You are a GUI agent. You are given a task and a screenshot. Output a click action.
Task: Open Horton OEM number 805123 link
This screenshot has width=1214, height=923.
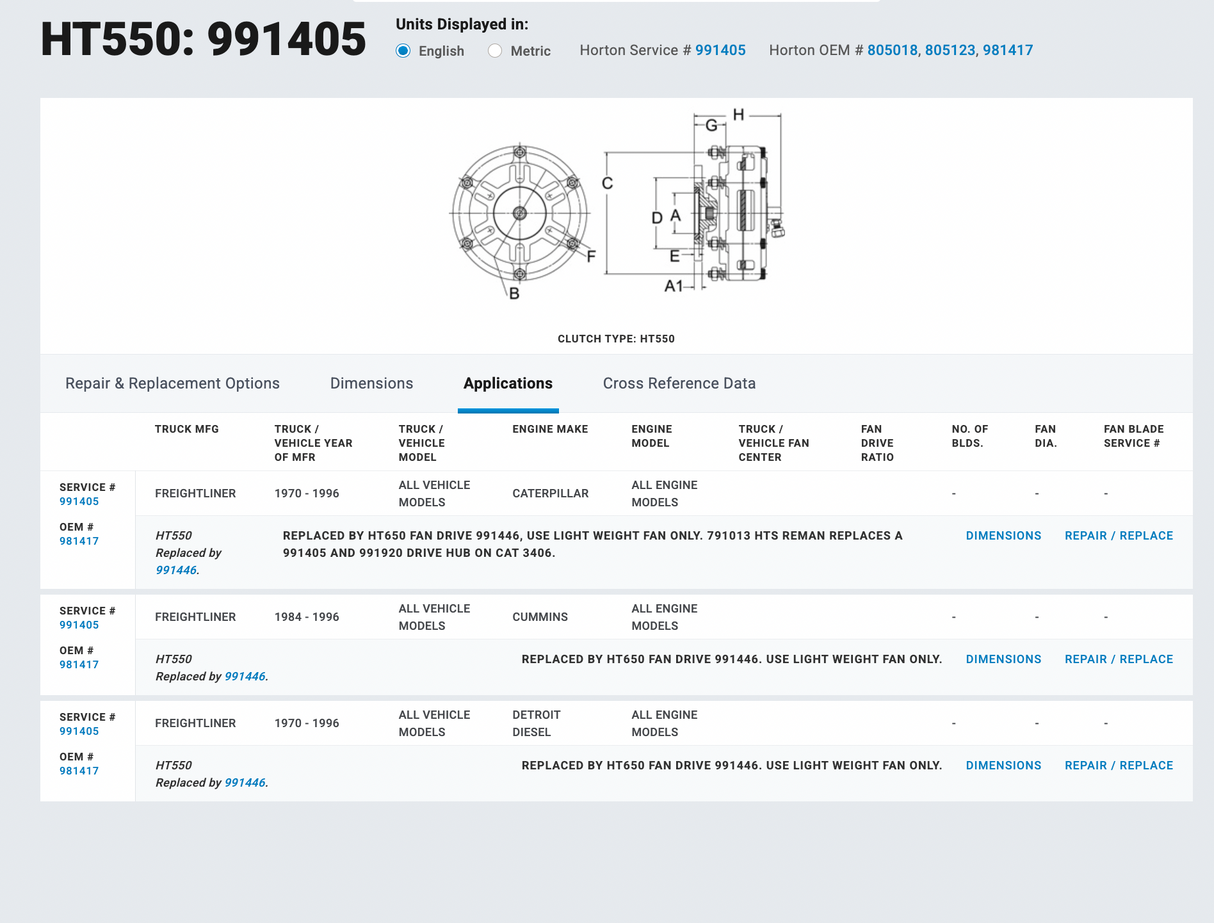[950, 50]
